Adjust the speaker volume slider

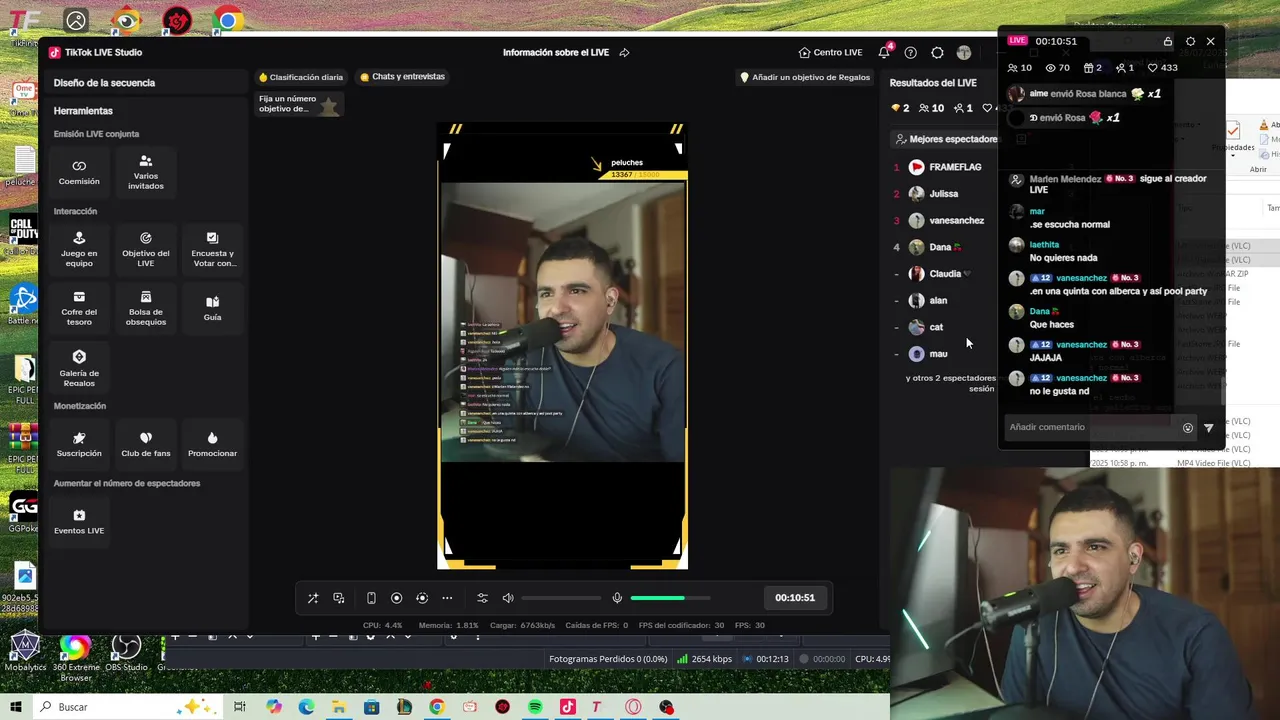(x=561, y=598)
